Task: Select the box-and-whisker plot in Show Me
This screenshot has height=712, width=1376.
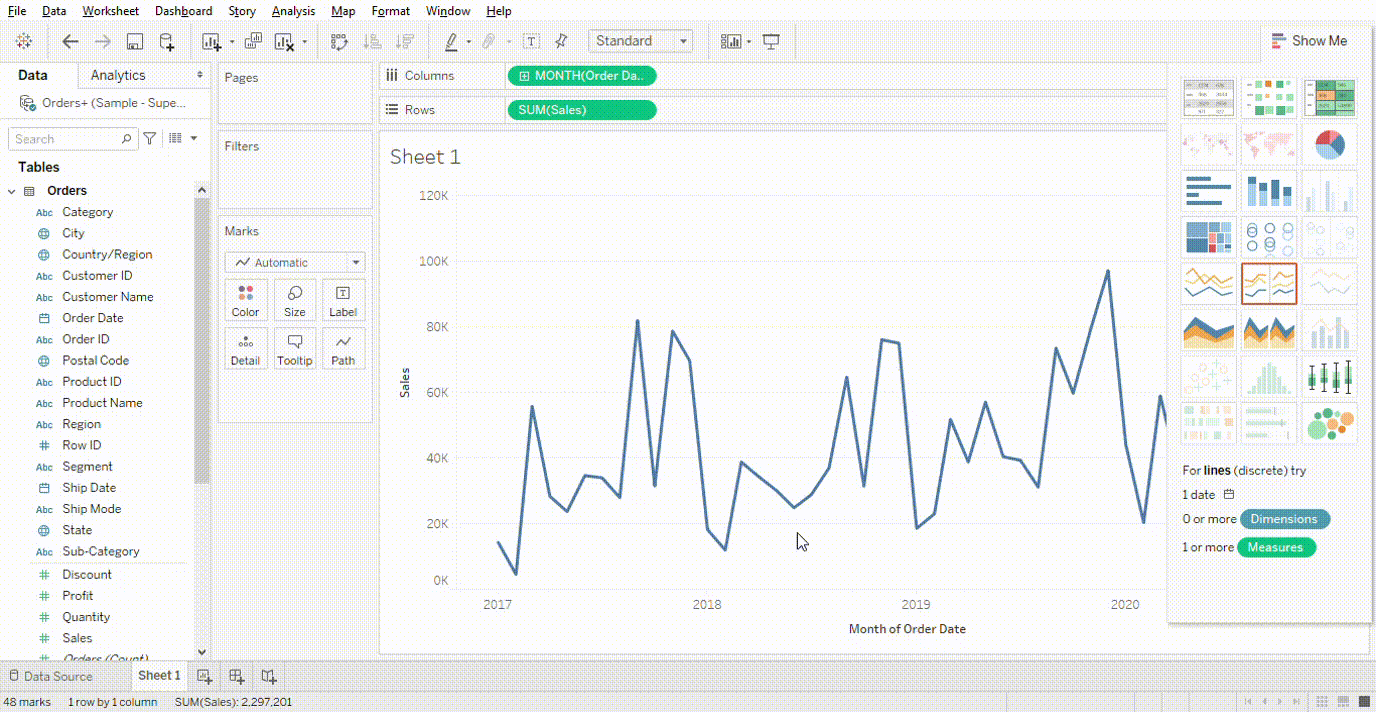Action: pyautogui.click(x=1329, y=376)
